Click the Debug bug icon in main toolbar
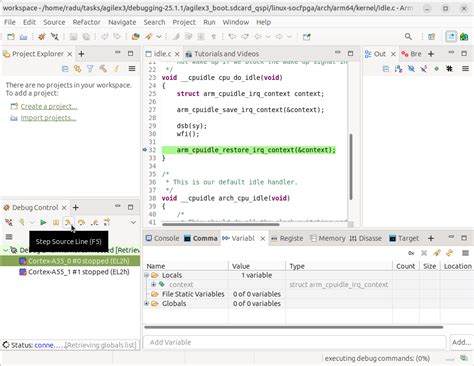Image resolution: width=474 pixels, height=366 pixels. (x=42, y=37)
